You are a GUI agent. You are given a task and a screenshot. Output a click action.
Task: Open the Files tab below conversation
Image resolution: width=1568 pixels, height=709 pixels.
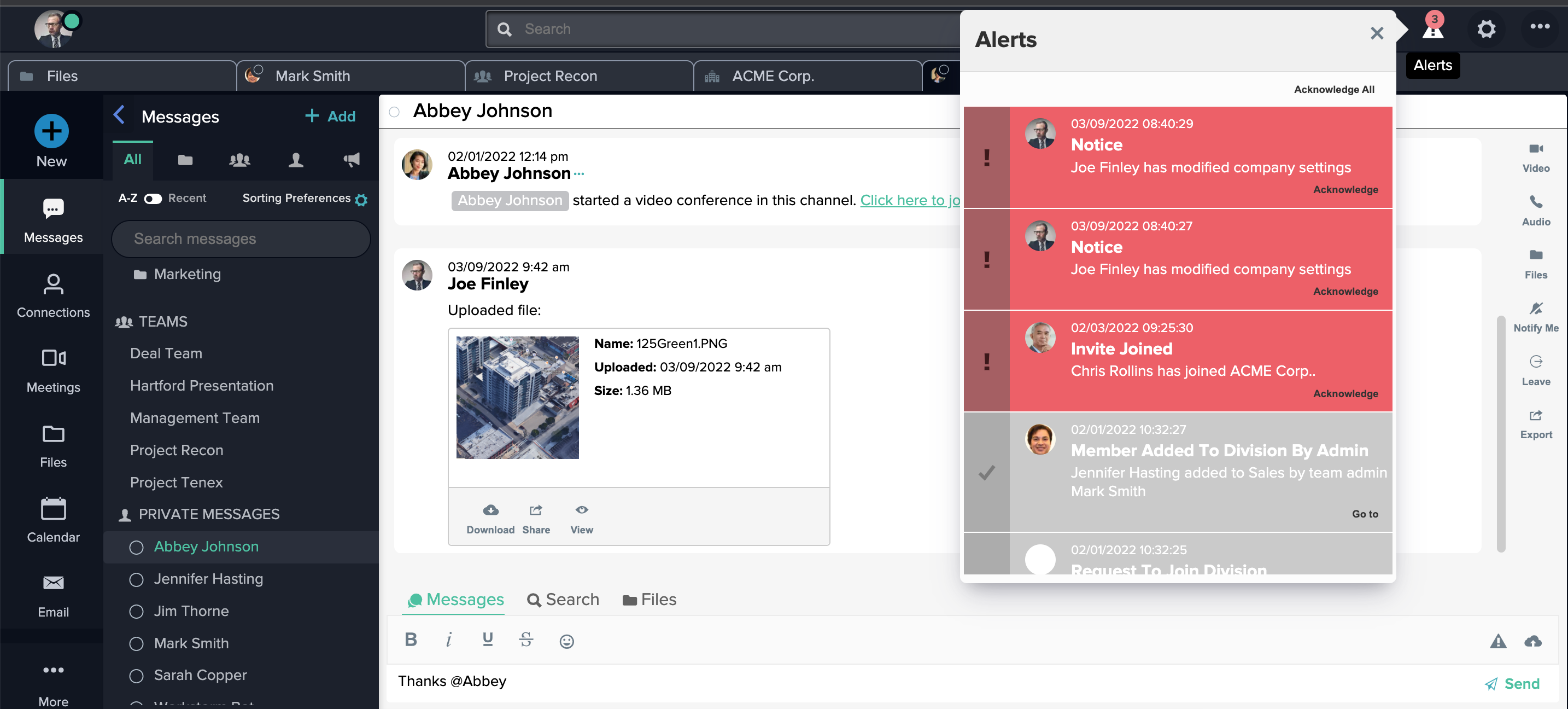click(x=649, y=600)
